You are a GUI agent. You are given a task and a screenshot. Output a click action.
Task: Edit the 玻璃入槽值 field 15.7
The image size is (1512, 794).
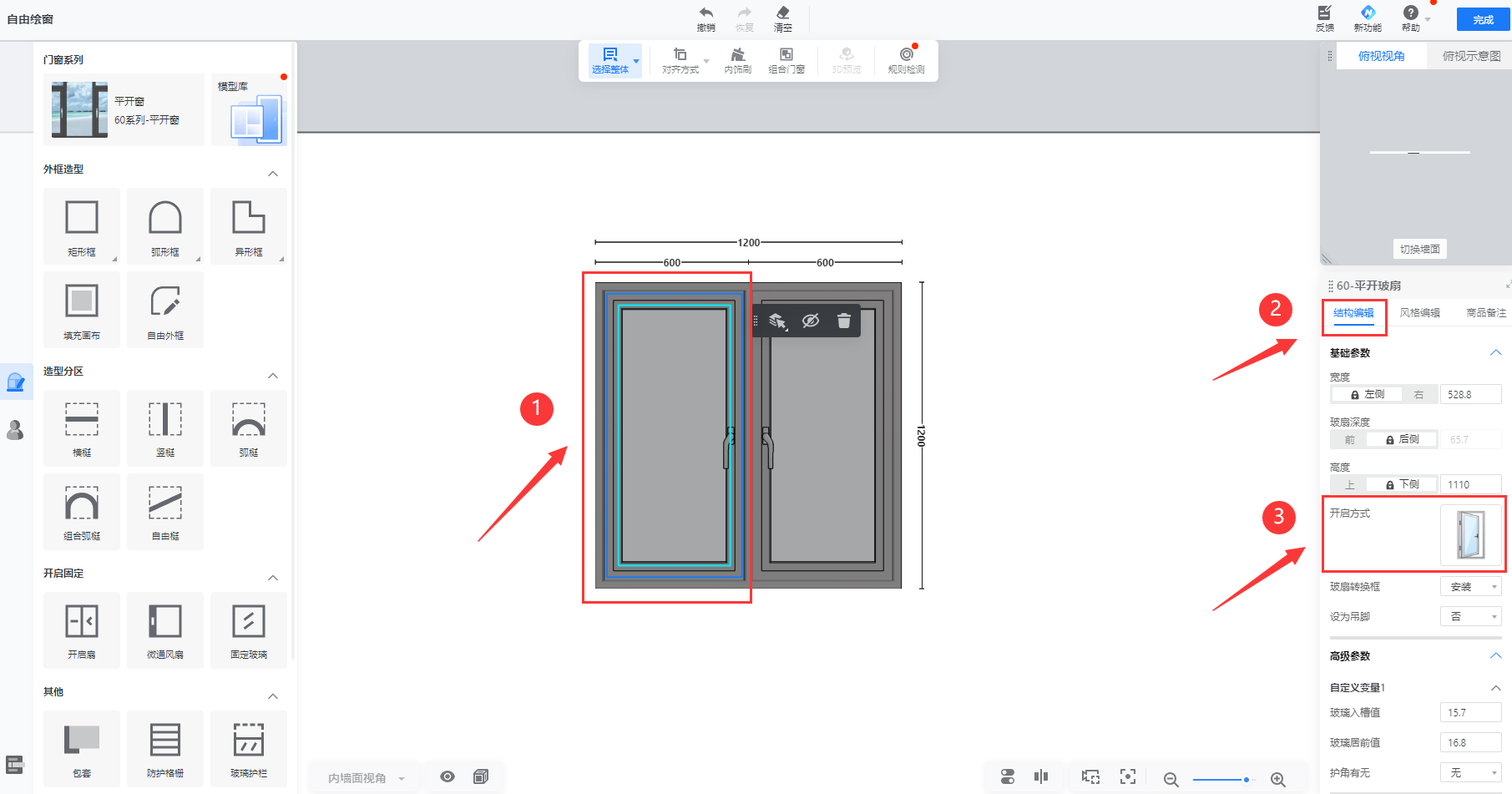pos(1471,713)
